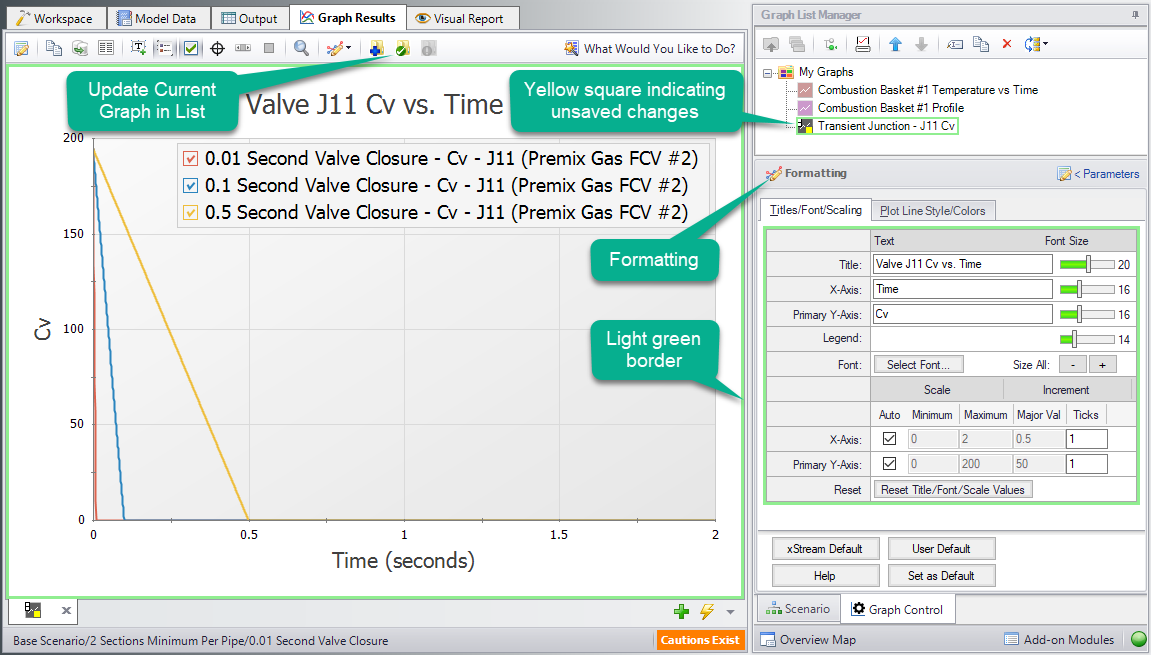The height and width of the screenshot is (655, 1151).
Task: Disable Auto scale checkbox for X-Axis
Action: tap(889, 439)
